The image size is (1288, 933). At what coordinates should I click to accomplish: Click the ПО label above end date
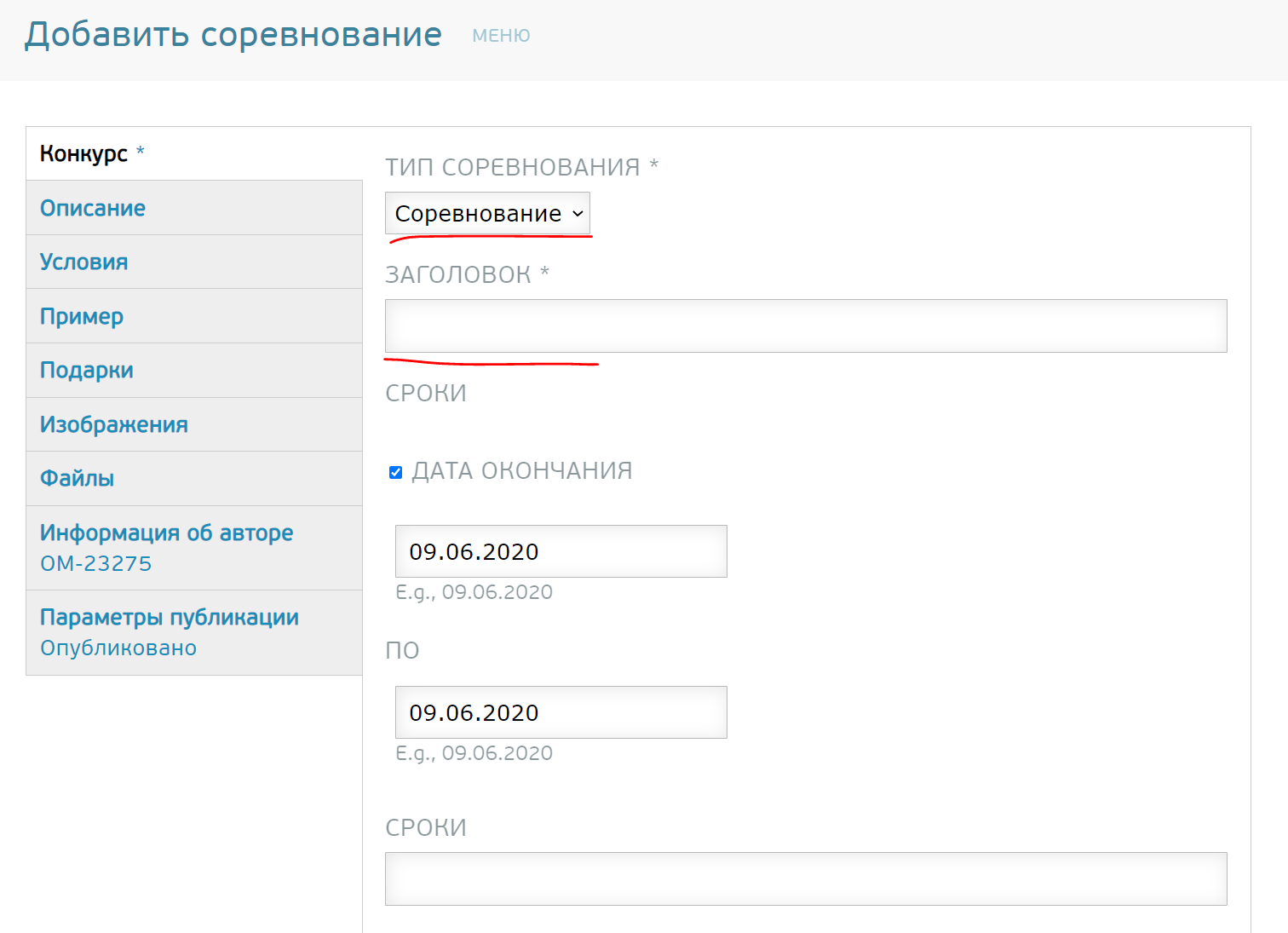pos(403,650)
